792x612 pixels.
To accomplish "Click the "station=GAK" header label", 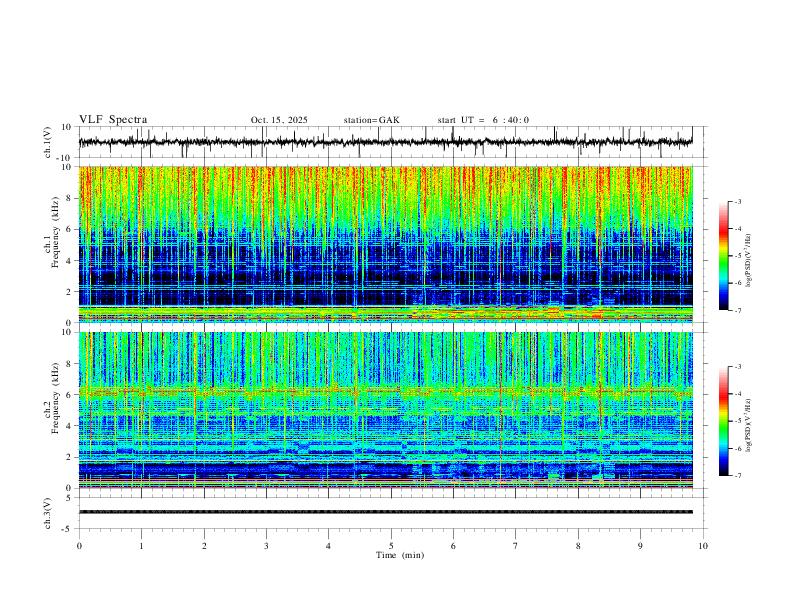I will click(x=371, y=120).
